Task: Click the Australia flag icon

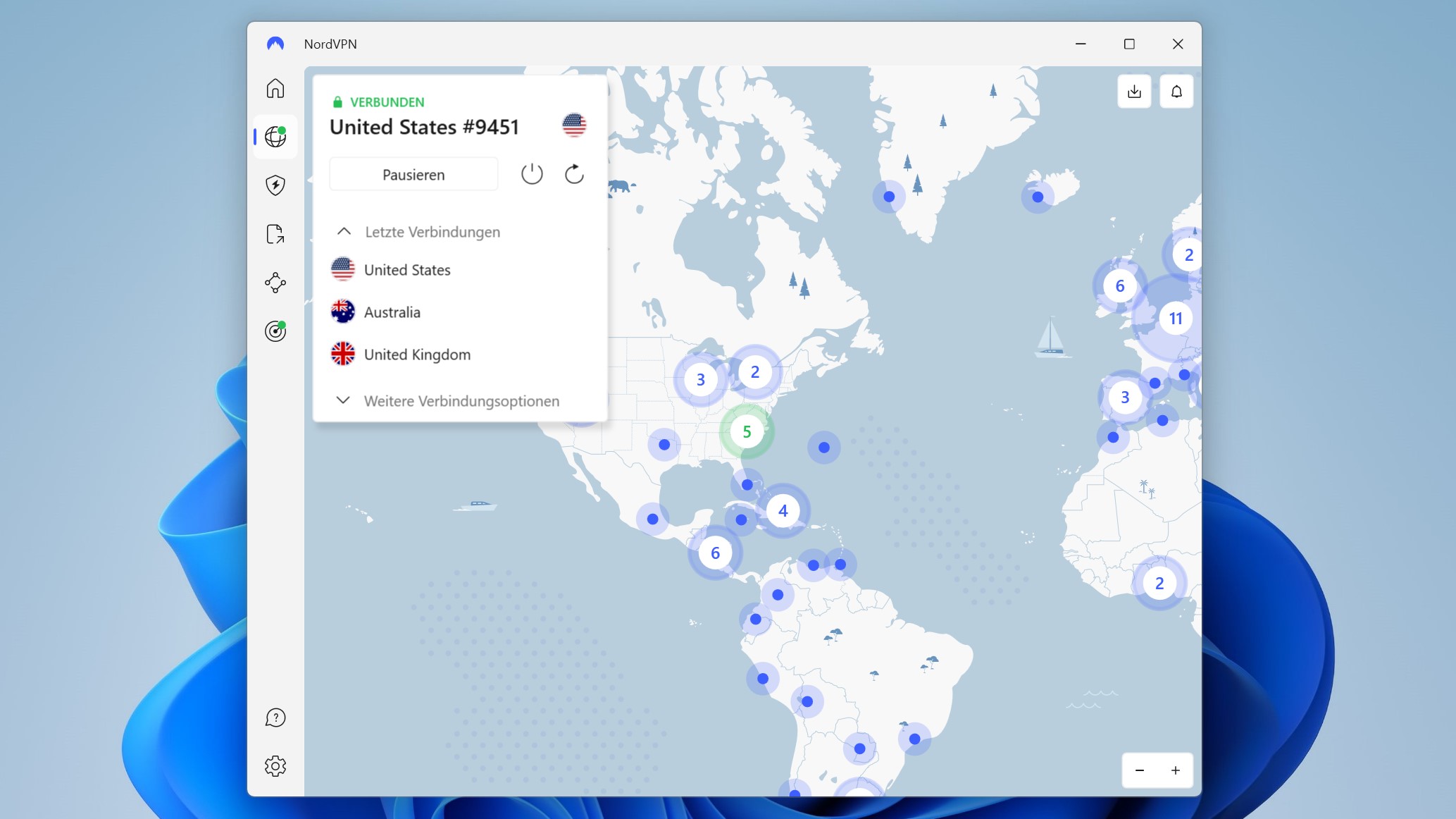Action: 343,312
